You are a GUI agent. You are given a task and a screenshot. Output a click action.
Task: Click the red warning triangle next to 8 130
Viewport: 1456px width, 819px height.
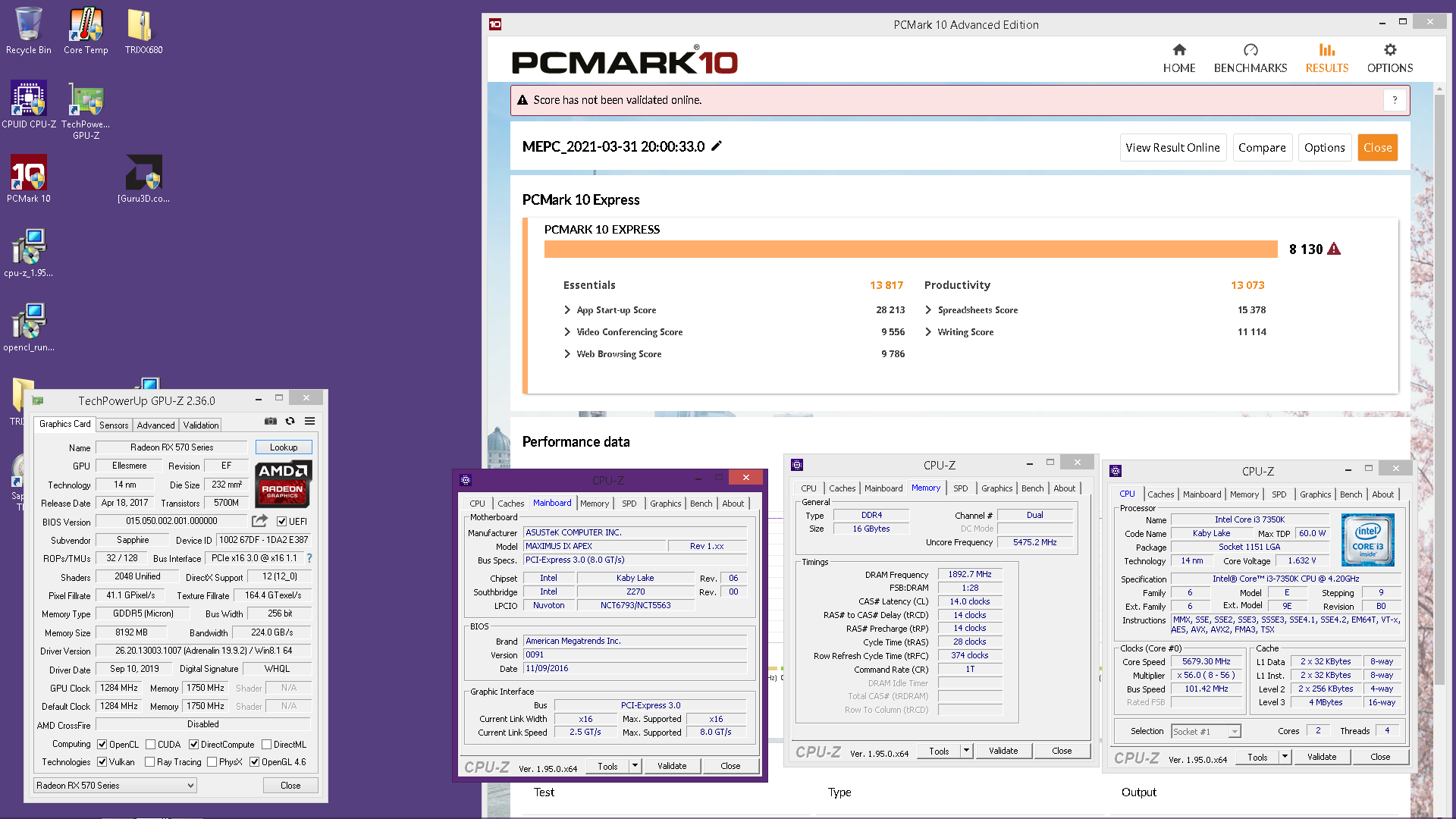(x=1334, y=249)
